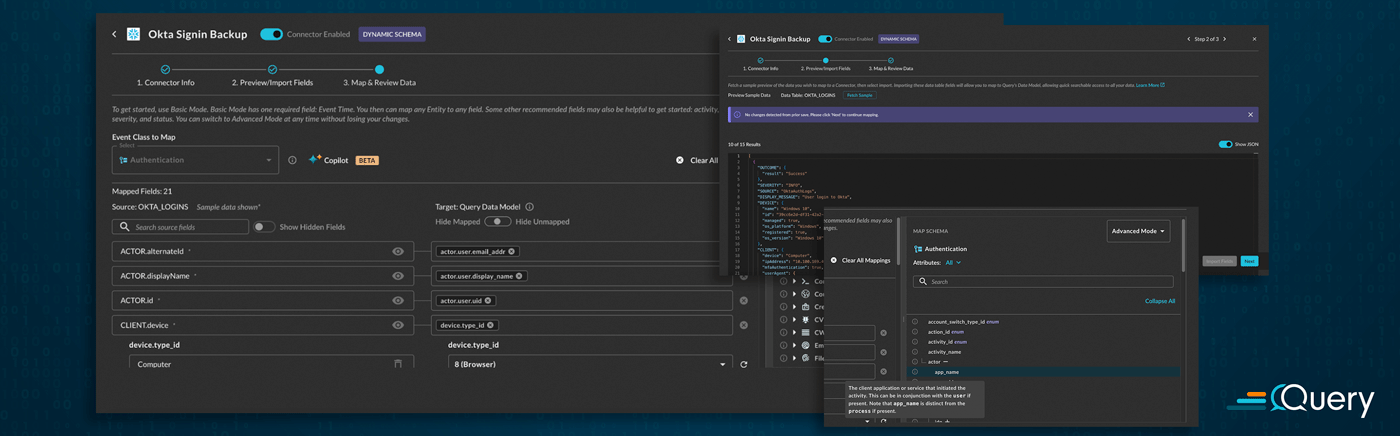1400x436 pixels.
Task: Remove actor.user.display_name chip via its x
Action: pyautogui.click(x=520, y=276)
